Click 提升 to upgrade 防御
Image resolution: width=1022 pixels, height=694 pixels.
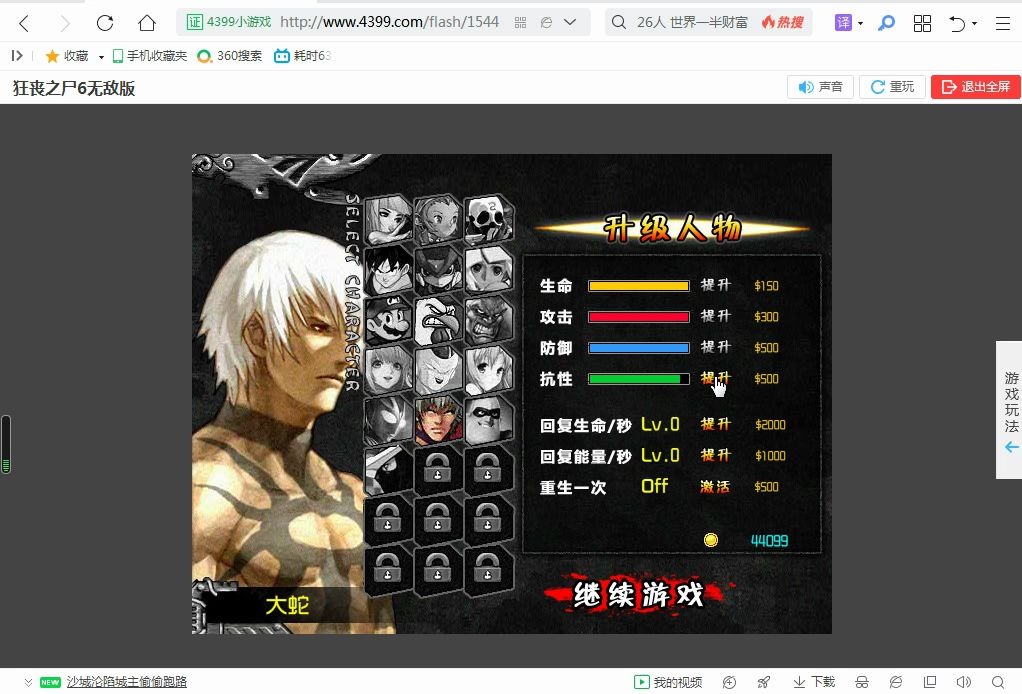point(716,347)
